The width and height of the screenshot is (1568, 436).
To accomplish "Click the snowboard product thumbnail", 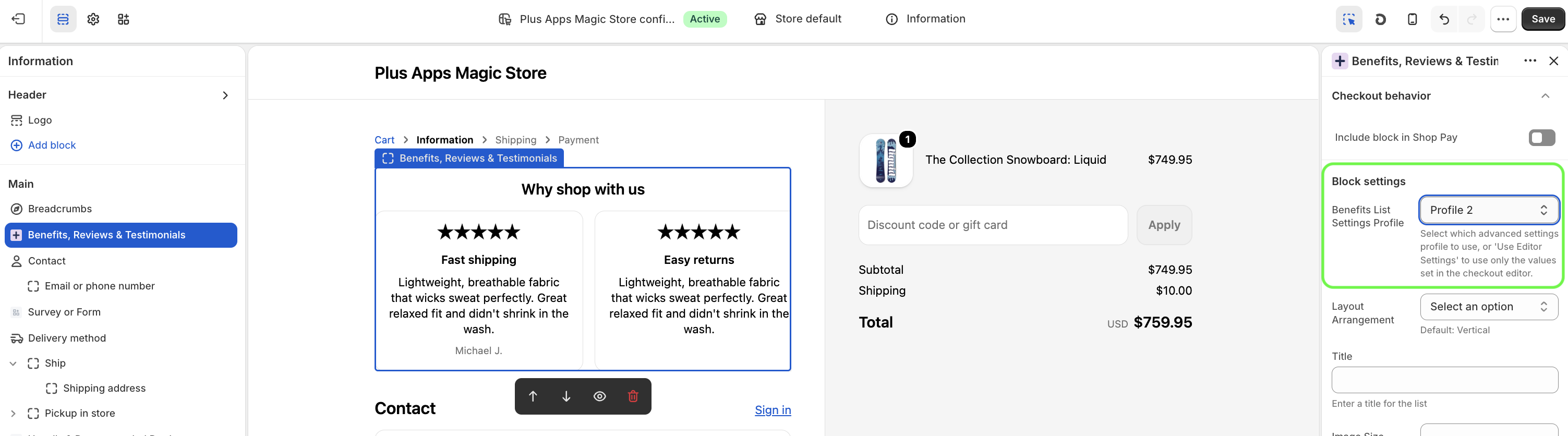I will [886, 160].
